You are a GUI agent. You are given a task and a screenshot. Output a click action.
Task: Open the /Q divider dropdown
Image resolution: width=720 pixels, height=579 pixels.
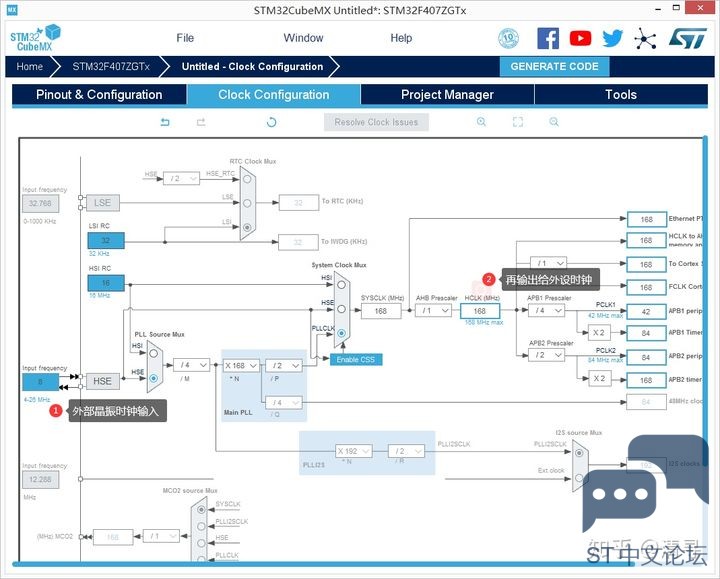(x=284, y=403)
